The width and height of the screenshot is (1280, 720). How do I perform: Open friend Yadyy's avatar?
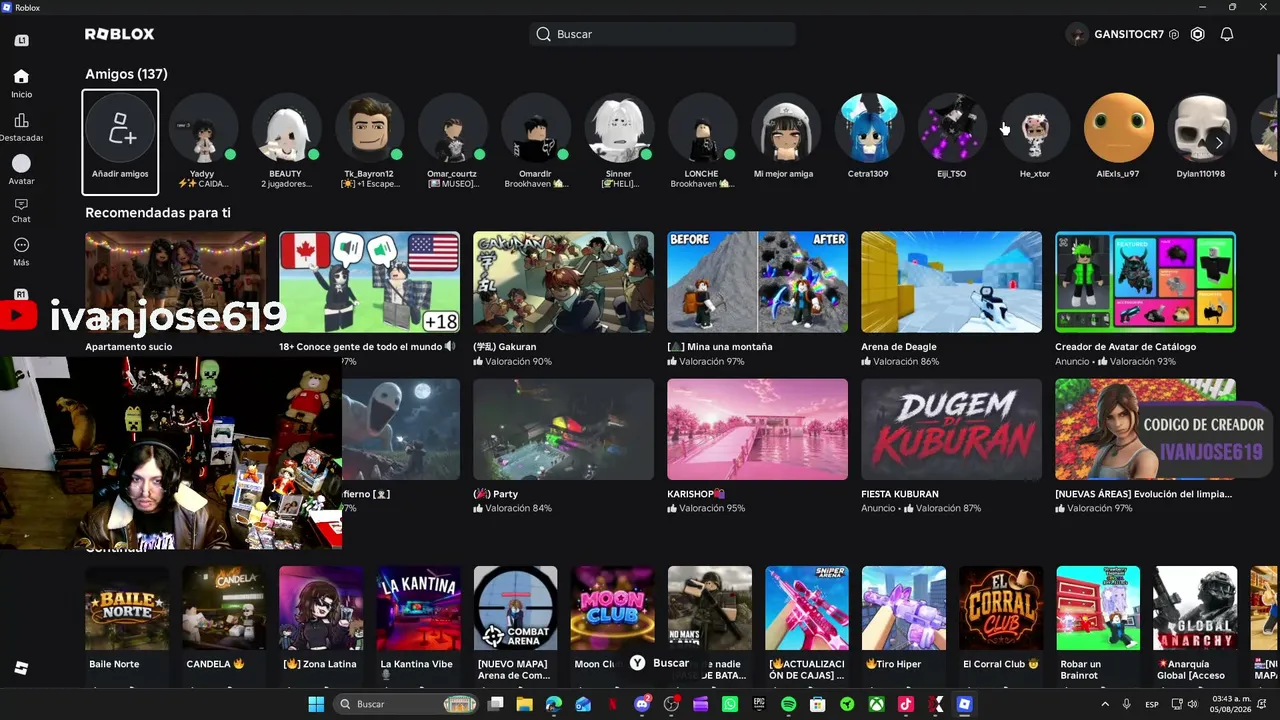pyautogui.click(x=203, y=128)
